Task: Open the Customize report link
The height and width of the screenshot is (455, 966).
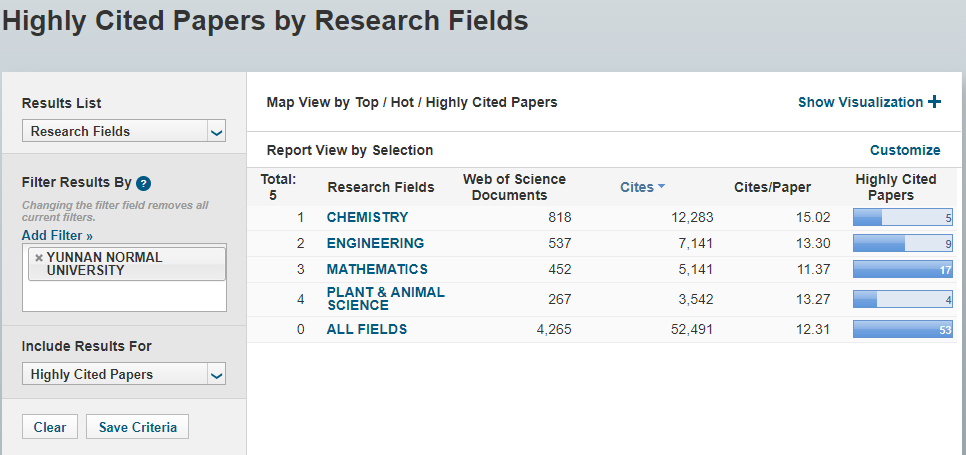Action: coord(905,150)
